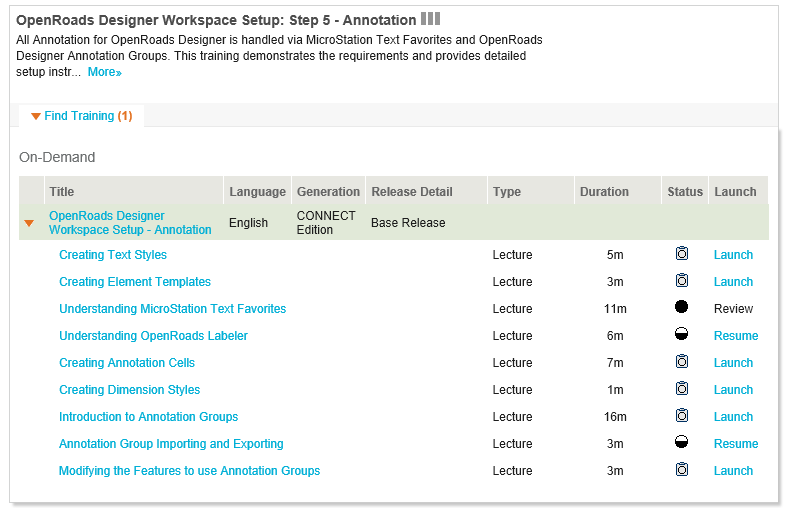
Task: Open Introduction to Annotation Groups lecture
Action: 149,417
